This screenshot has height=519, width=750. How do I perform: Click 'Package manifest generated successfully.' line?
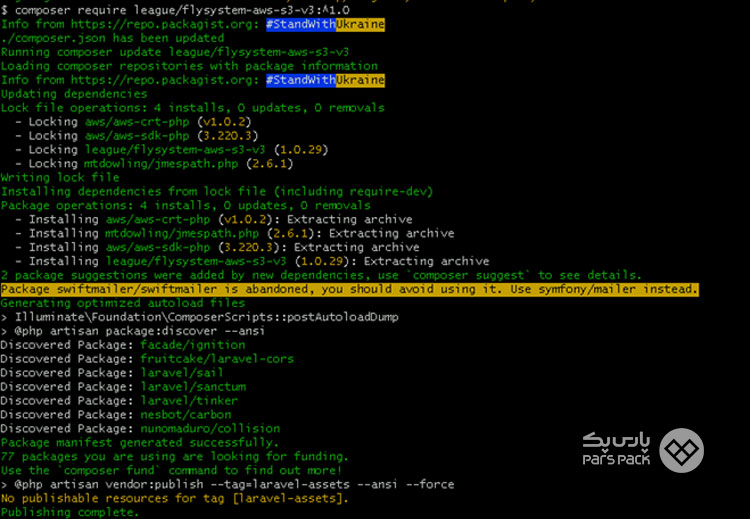tap(140, 442)
